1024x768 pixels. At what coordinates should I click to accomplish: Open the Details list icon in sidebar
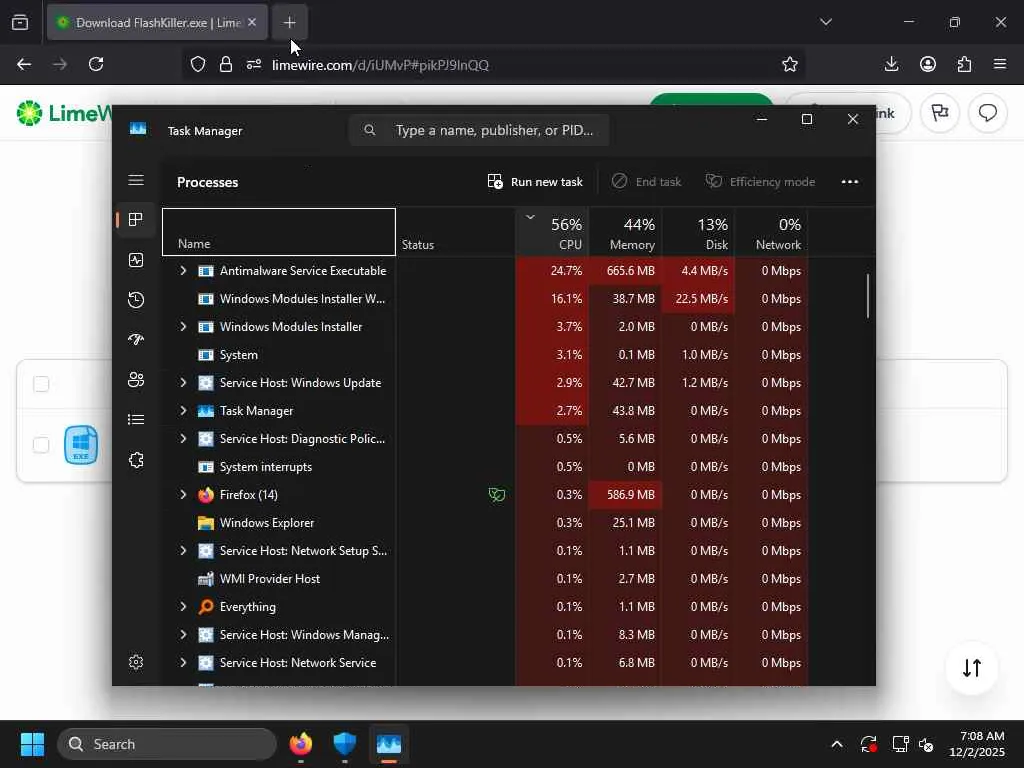136,419
